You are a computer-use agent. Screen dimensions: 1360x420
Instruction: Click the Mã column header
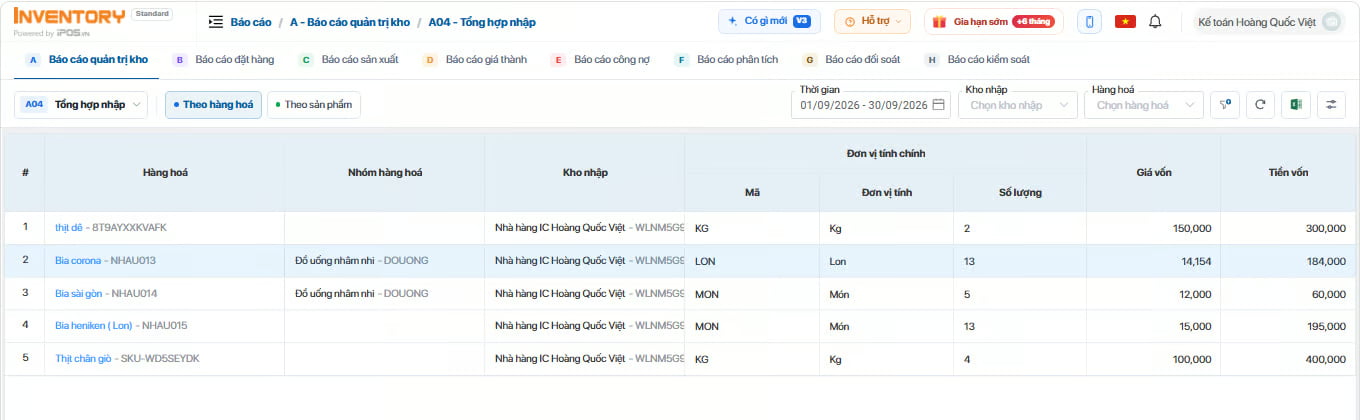tap(752, 193)
